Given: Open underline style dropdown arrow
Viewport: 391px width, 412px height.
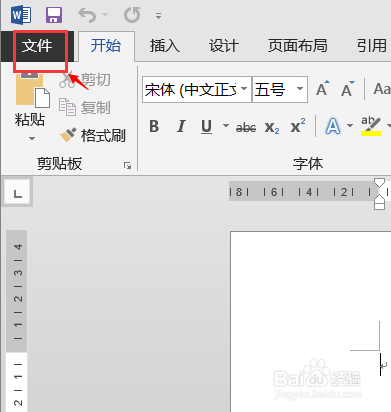Looking at the screenshot, I should pos(226,126).
